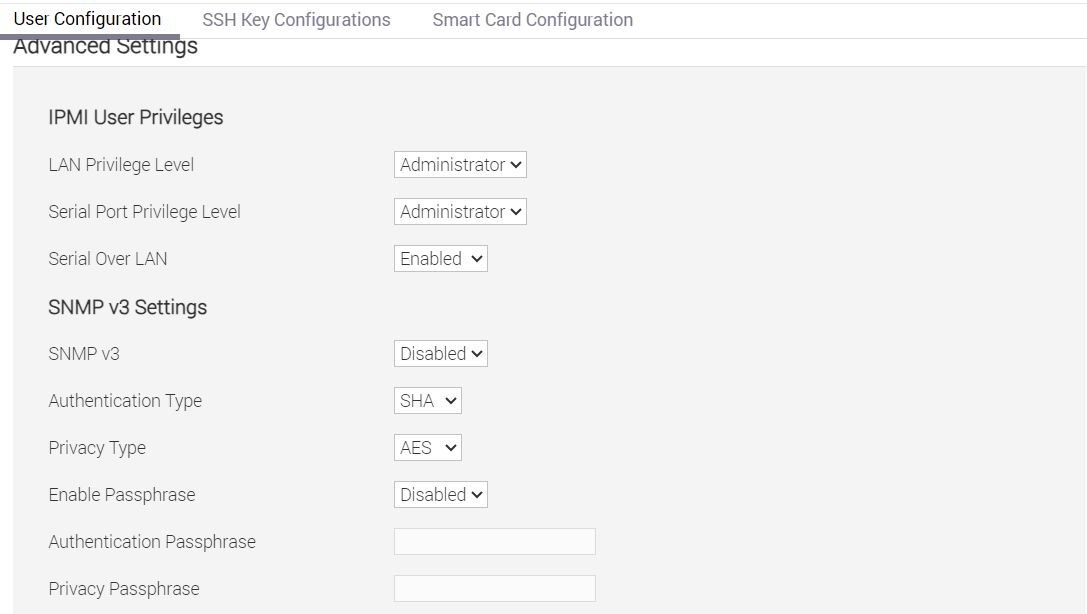Click the SHA Authentication Type selector
The height and width of the screenshot is (614, 1087).
click(427, 400)
